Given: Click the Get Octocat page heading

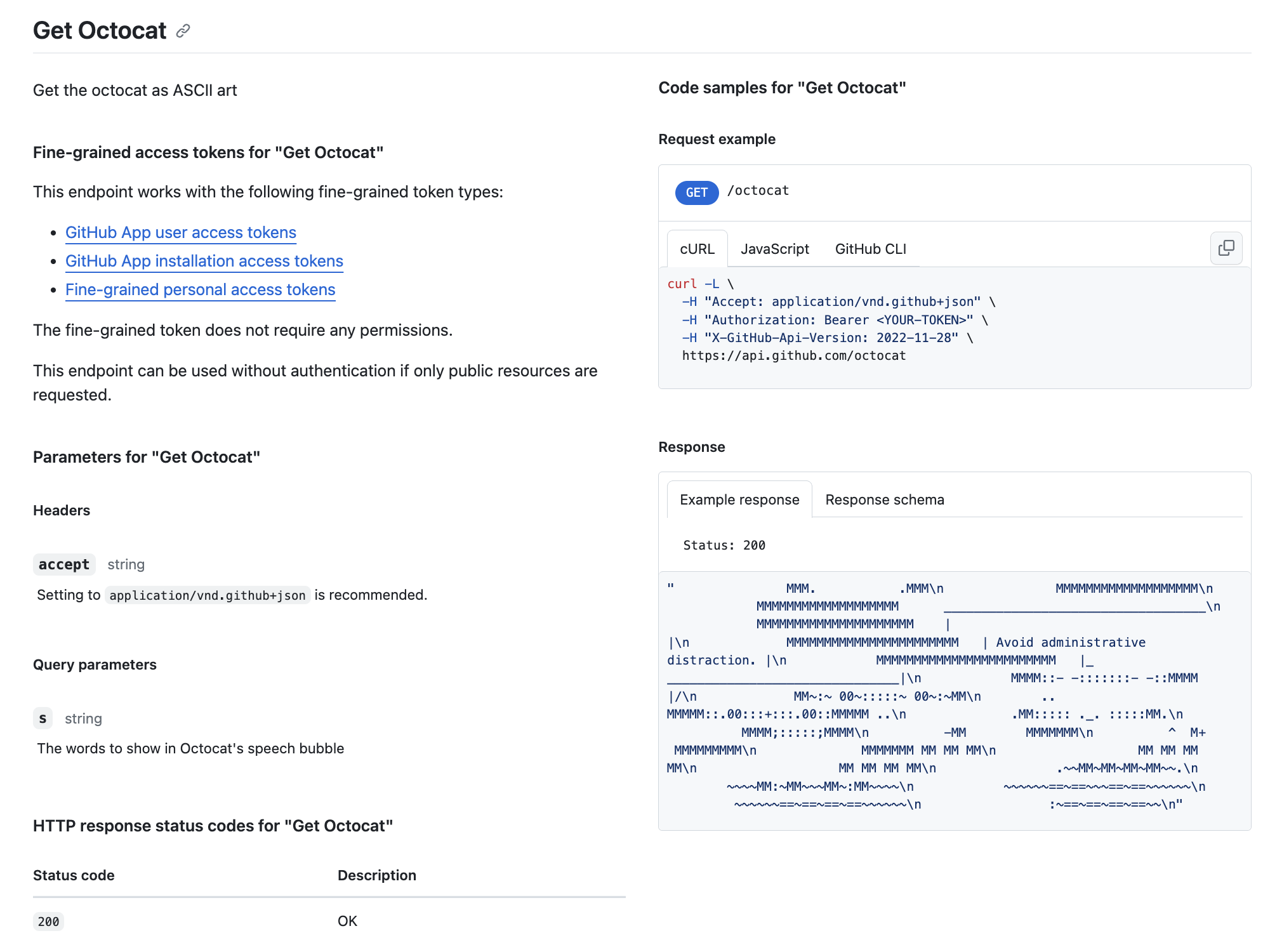Looking at the screenshot, I should [100, 30].
